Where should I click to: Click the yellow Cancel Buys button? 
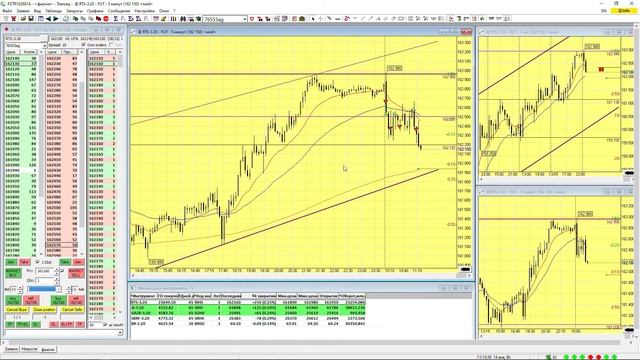click(17, 309)
